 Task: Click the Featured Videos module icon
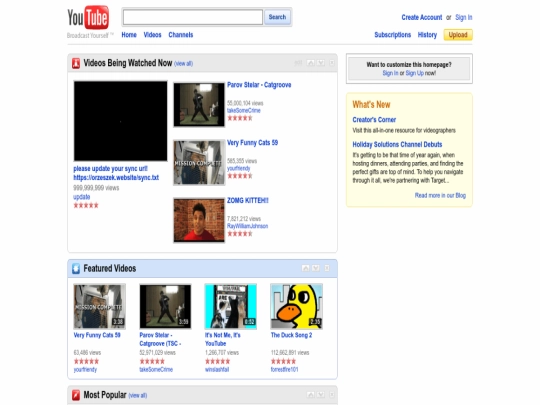76,268
